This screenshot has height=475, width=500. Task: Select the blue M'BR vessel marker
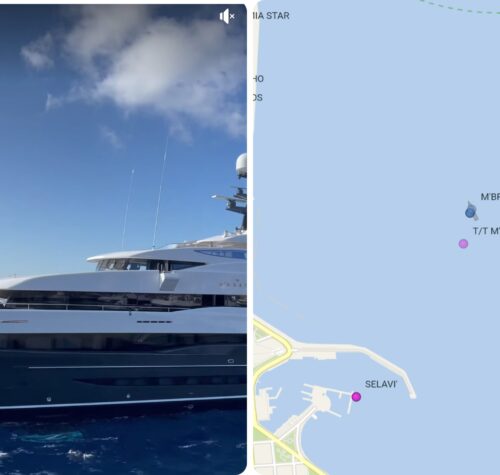click(x=470, y=212)
